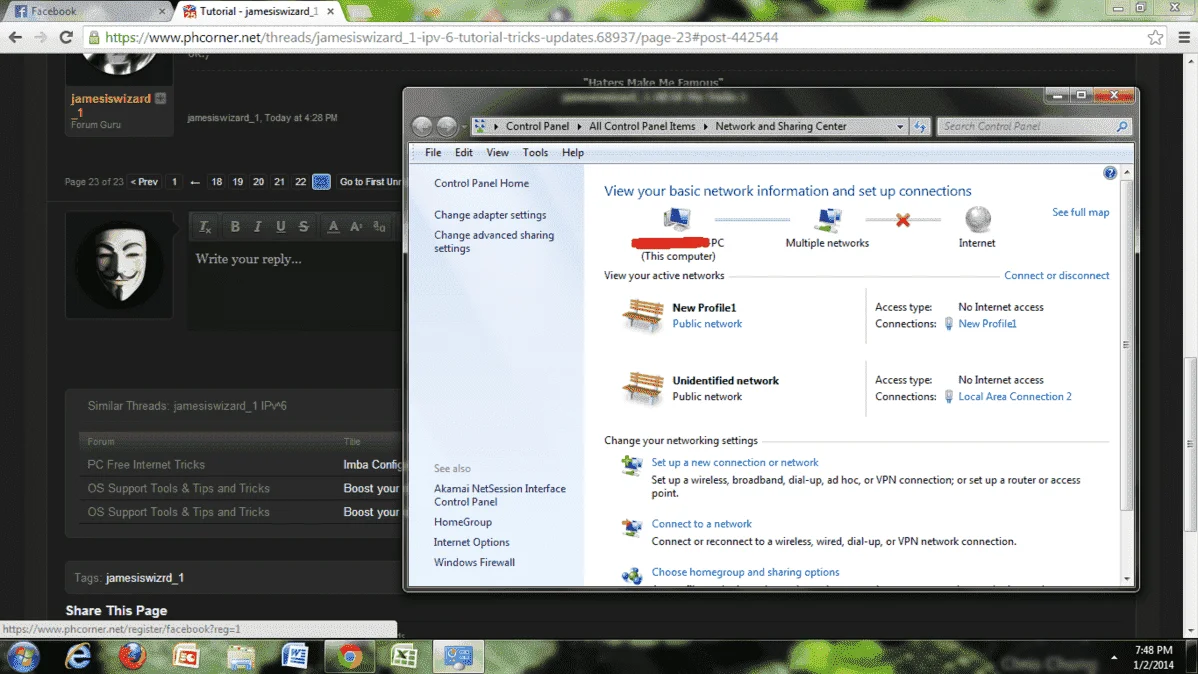Open Change adapter settings link

pyautogui.click(x=490, y=215)
